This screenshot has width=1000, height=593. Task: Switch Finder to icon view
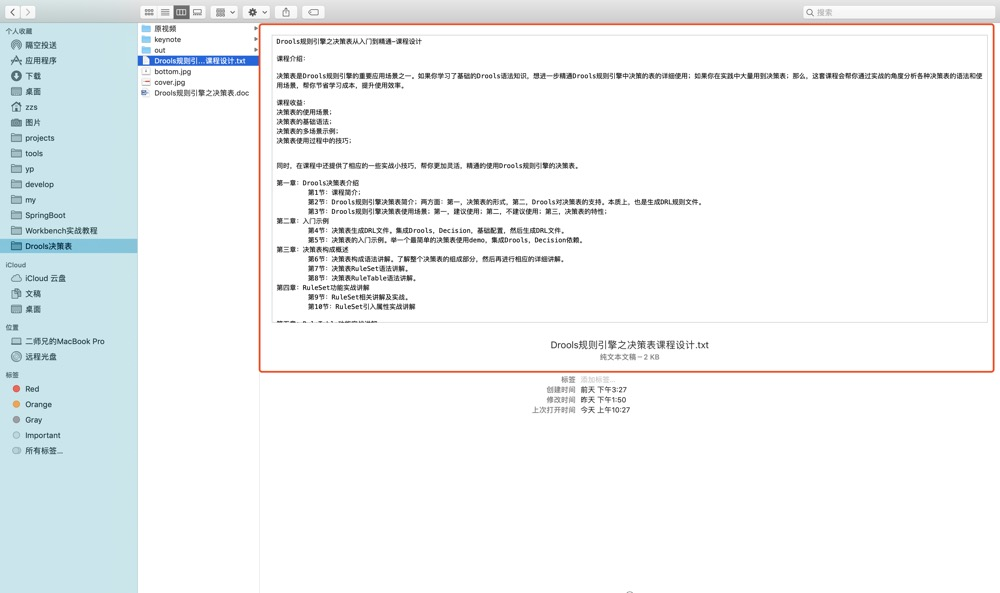pos(149,12)
